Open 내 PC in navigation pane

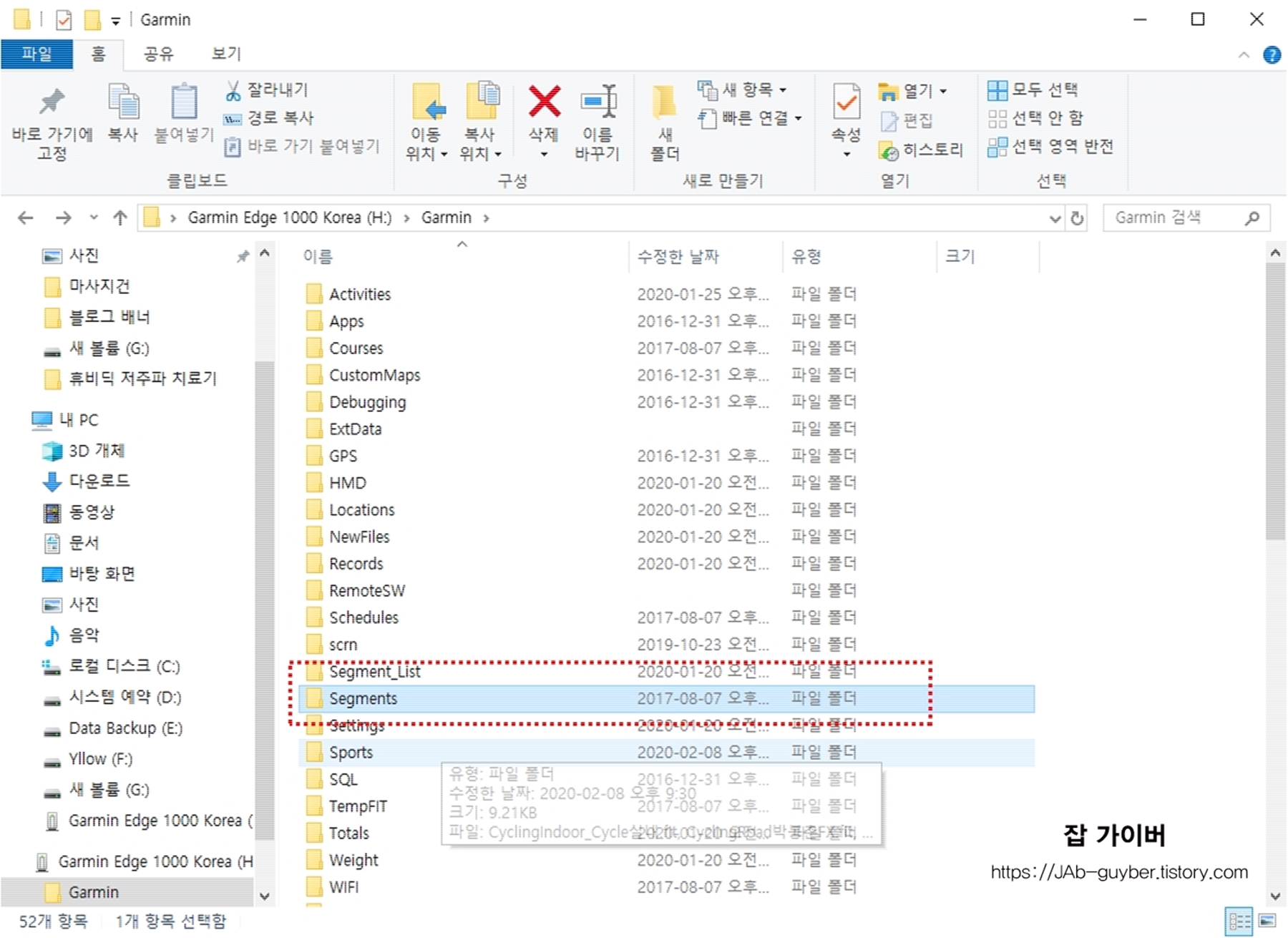pos(79,420)
